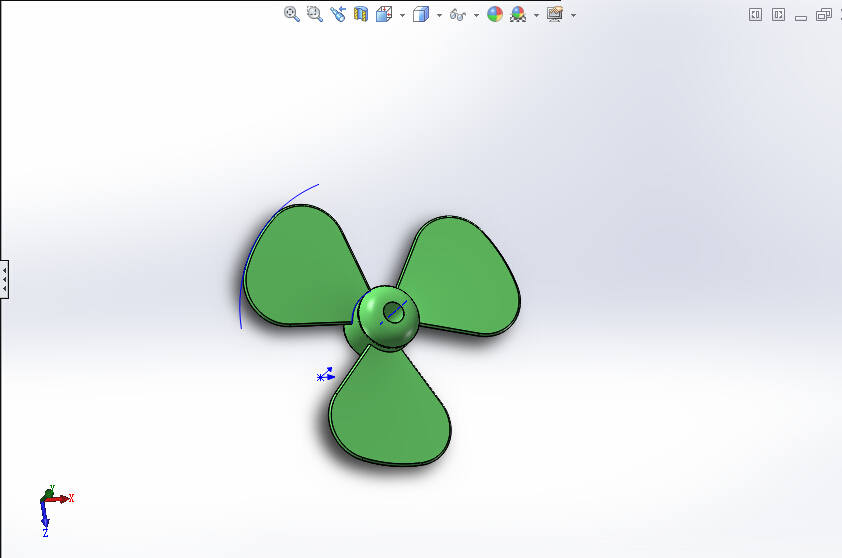Open the View Orientation dropdown arrow

(x=402, y=15)
